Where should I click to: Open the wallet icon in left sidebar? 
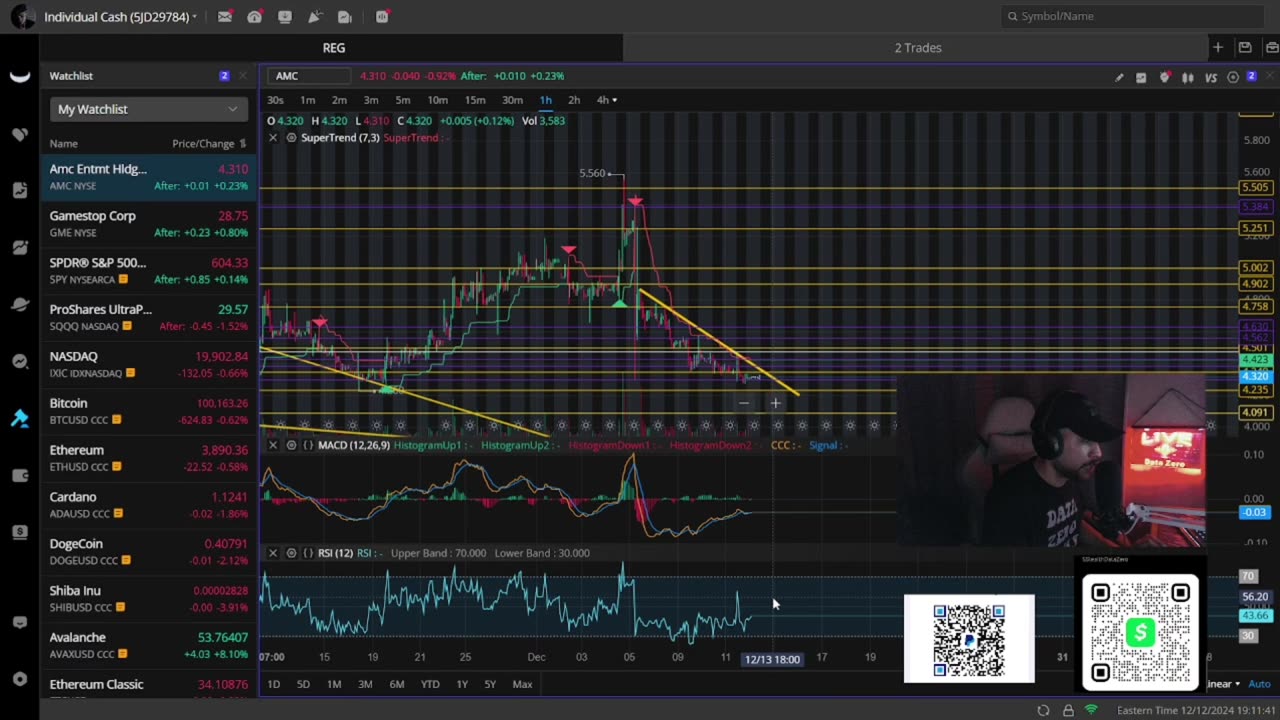[x=20, y=475]
